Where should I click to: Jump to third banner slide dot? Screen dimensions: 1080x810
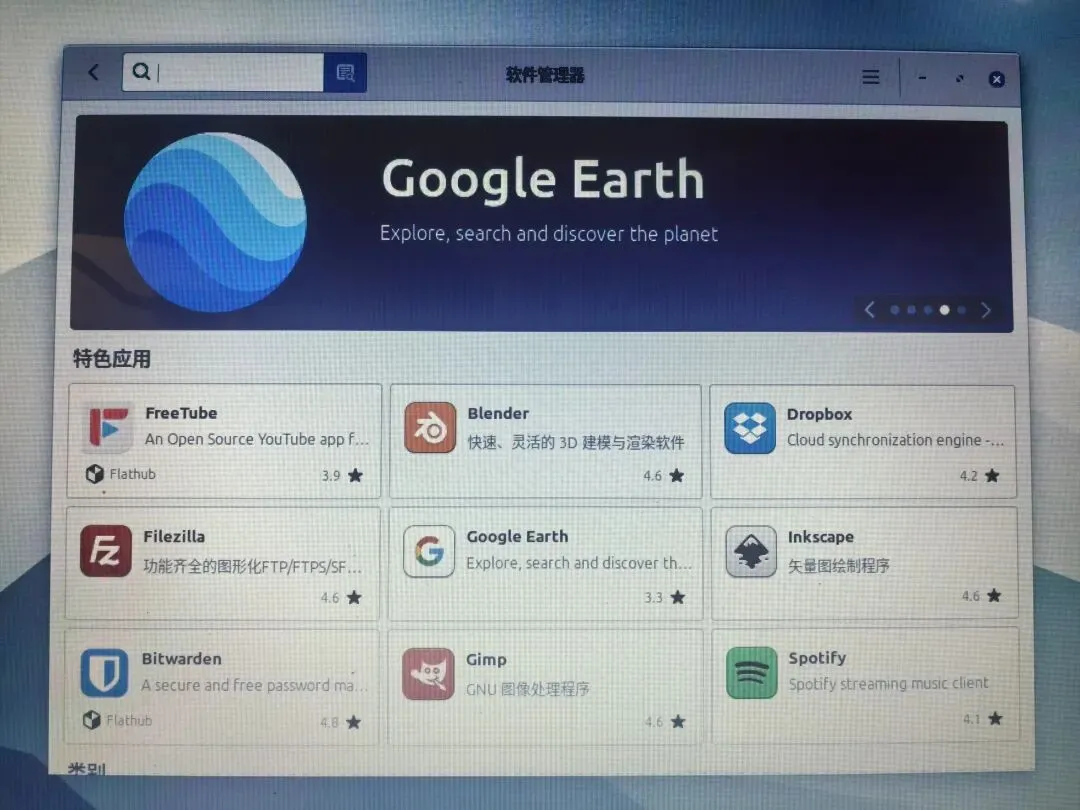(928, 310)
